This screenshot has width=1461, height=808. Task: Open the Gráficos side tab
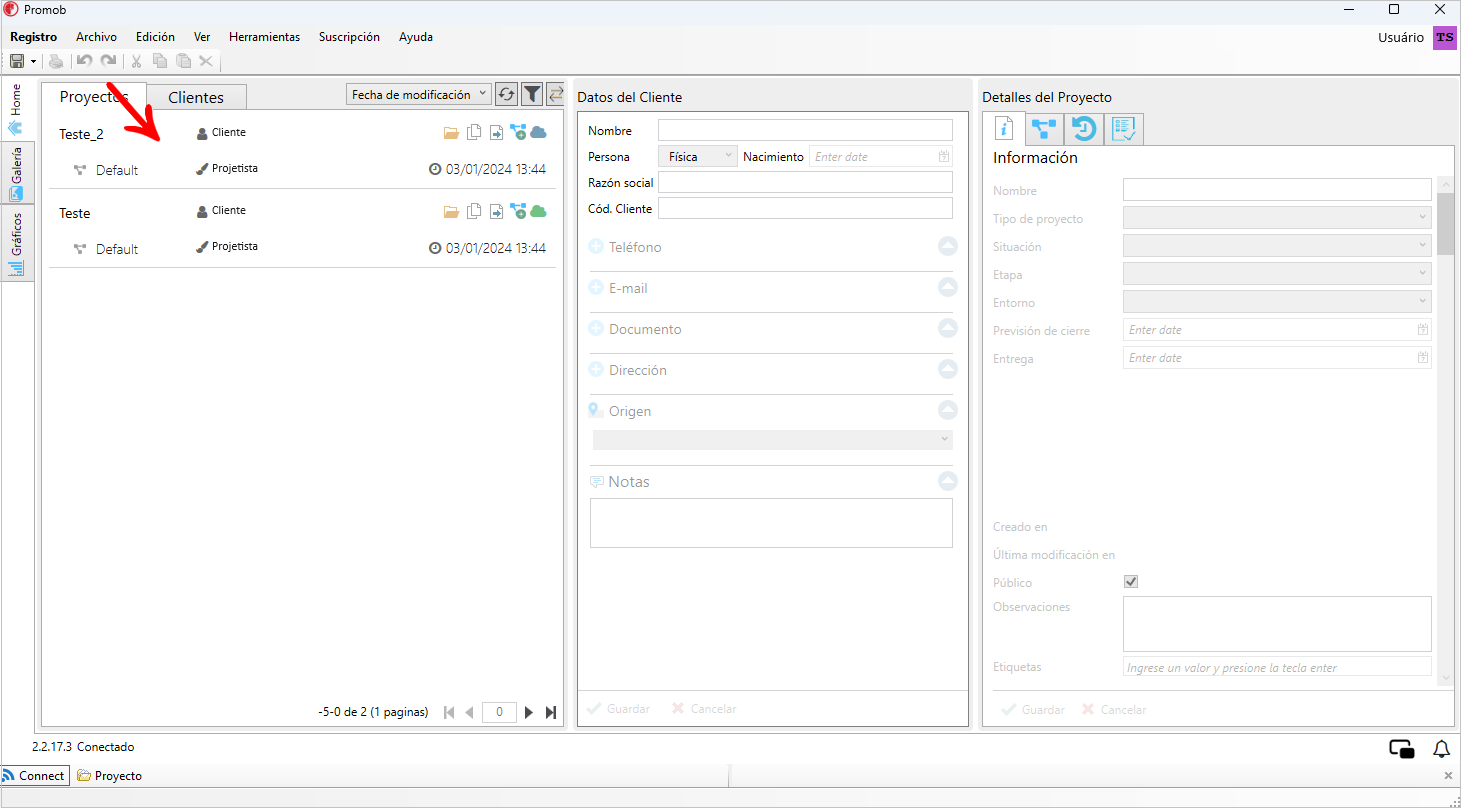coord(16,245)
